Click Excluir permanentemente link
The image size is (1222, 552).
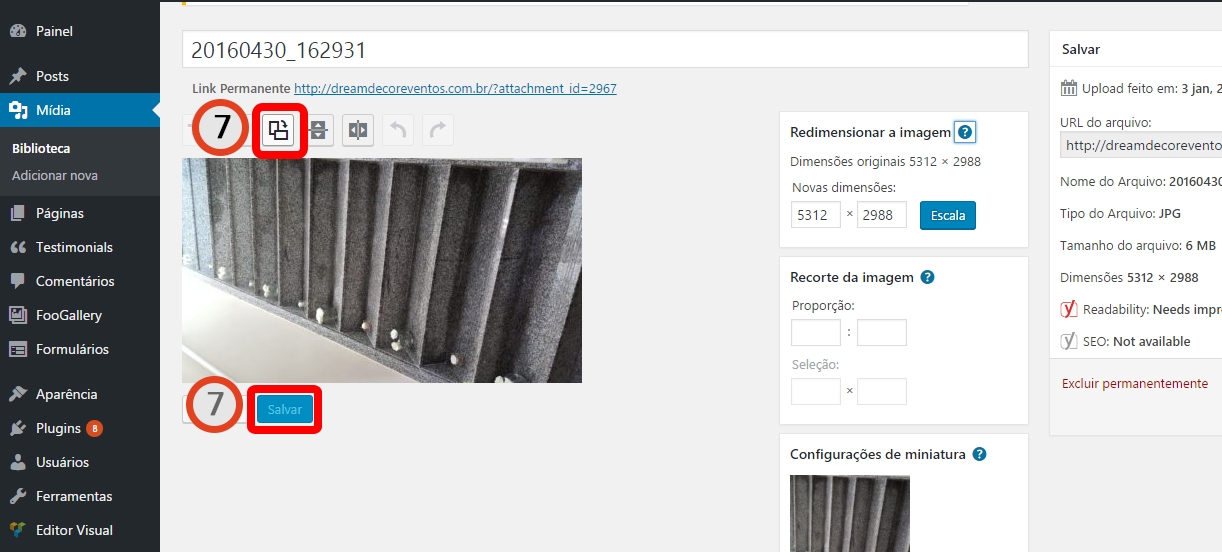tap(1135, 383)
